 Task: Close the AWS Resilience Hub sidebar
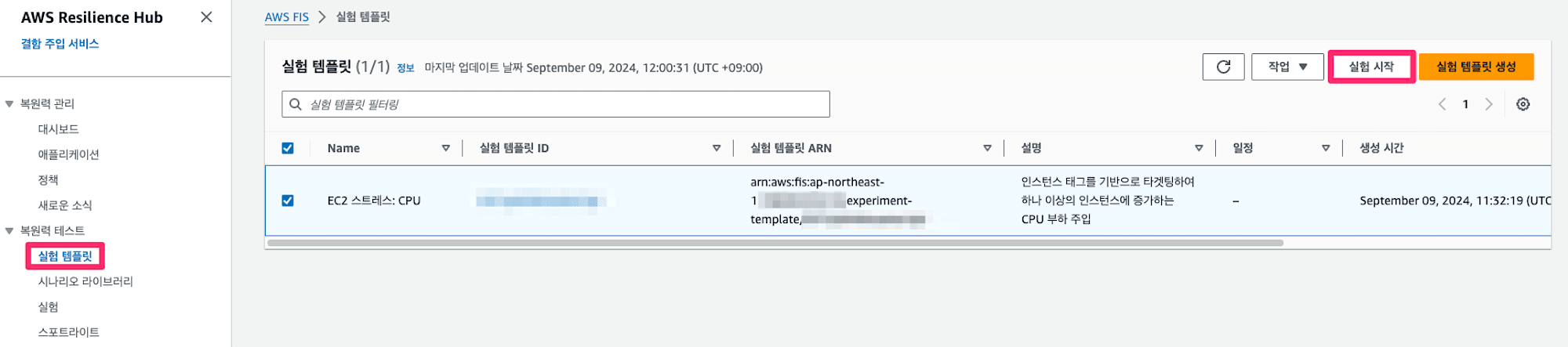tap(206, 17)
